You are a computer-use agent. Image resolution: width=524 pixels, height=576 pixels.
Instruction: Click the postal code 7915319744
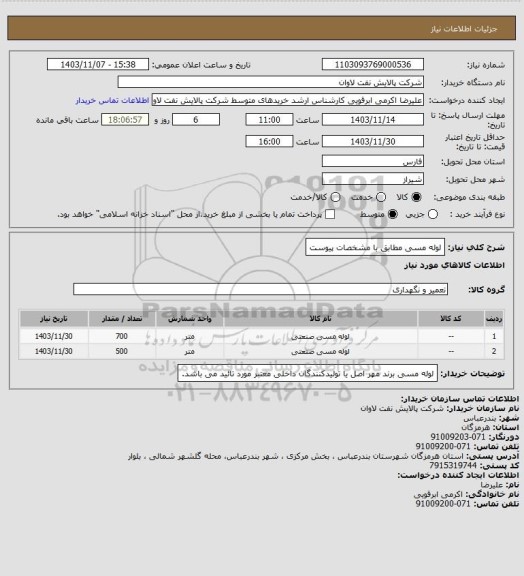point(453,465)
